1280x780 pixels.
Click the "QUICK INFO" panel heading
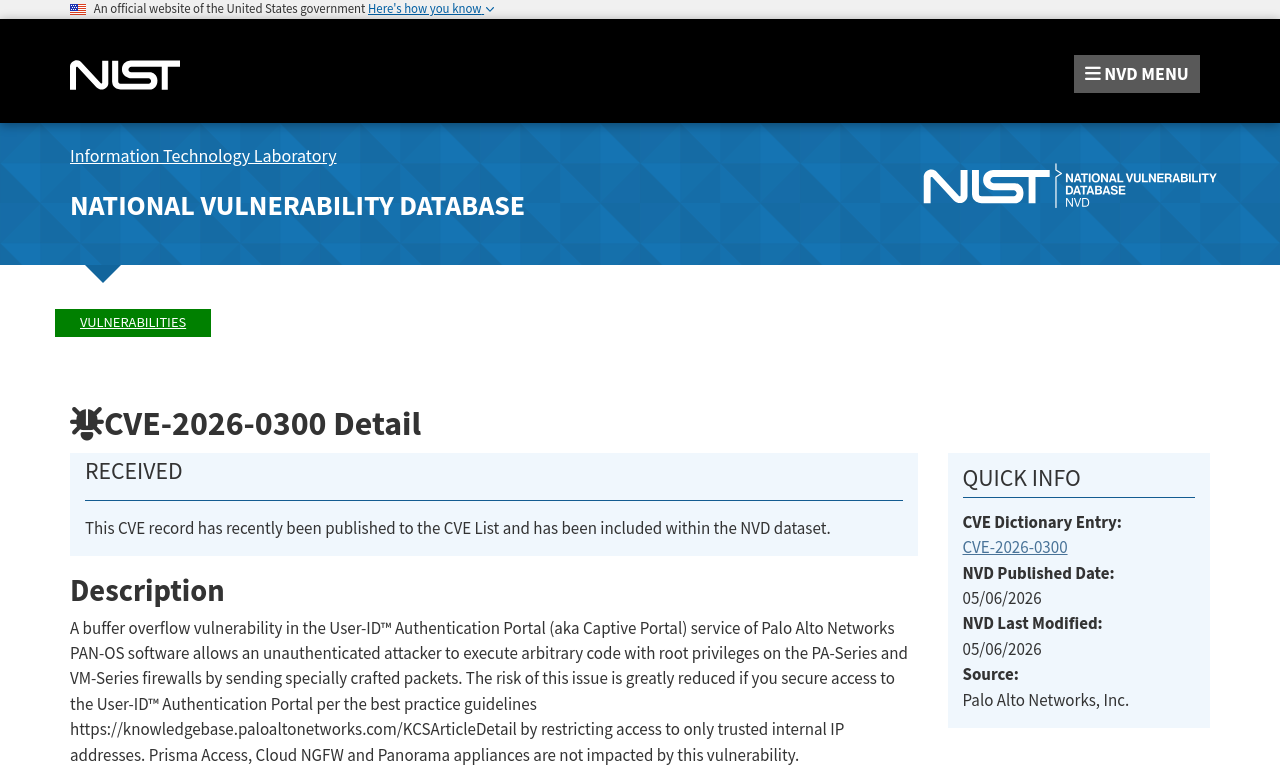(1021, 478)
